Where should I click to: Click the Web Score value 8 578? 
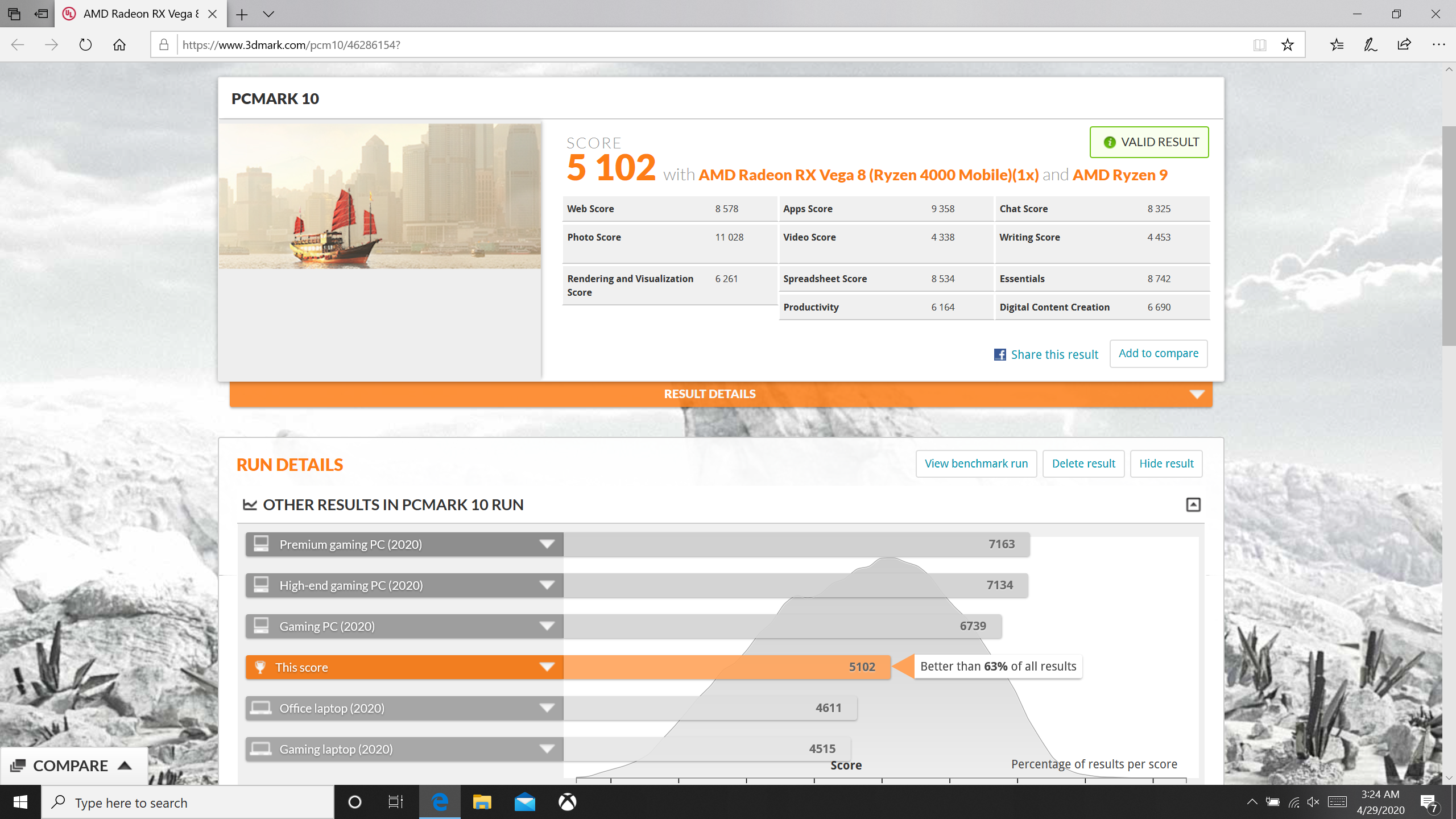click(x=726, y=209)
